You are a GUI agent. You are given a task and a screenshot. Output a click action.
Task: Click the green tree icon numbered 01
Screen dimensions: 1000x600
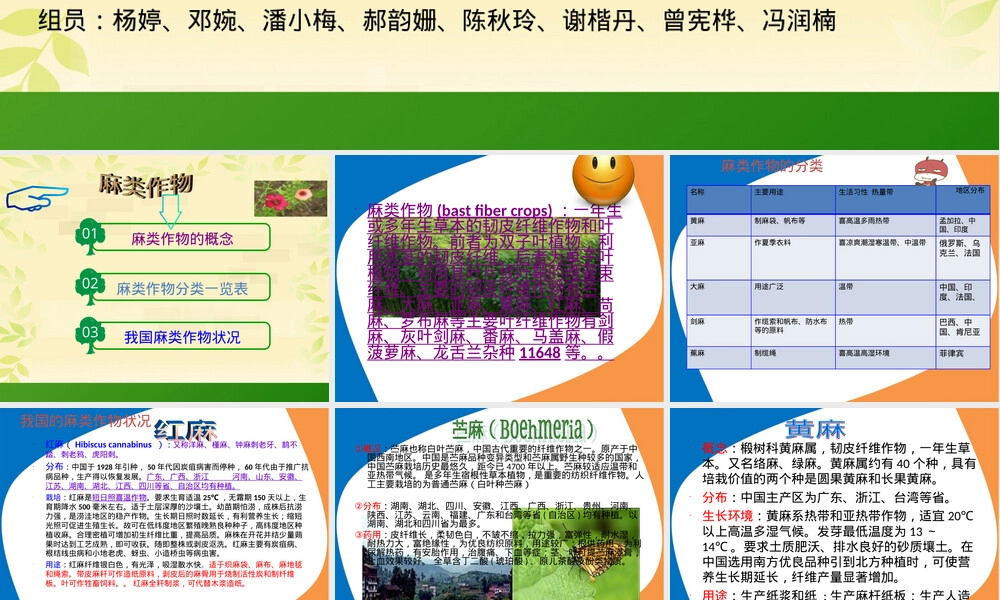pos(90,236)
